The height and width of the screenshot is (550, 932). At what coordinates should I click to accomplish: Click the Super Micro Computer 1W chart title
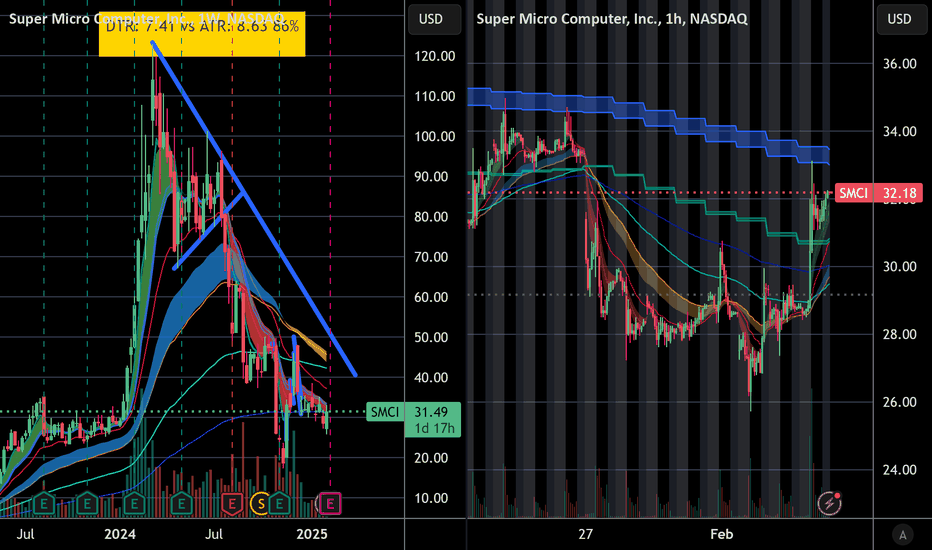point(146,18)
